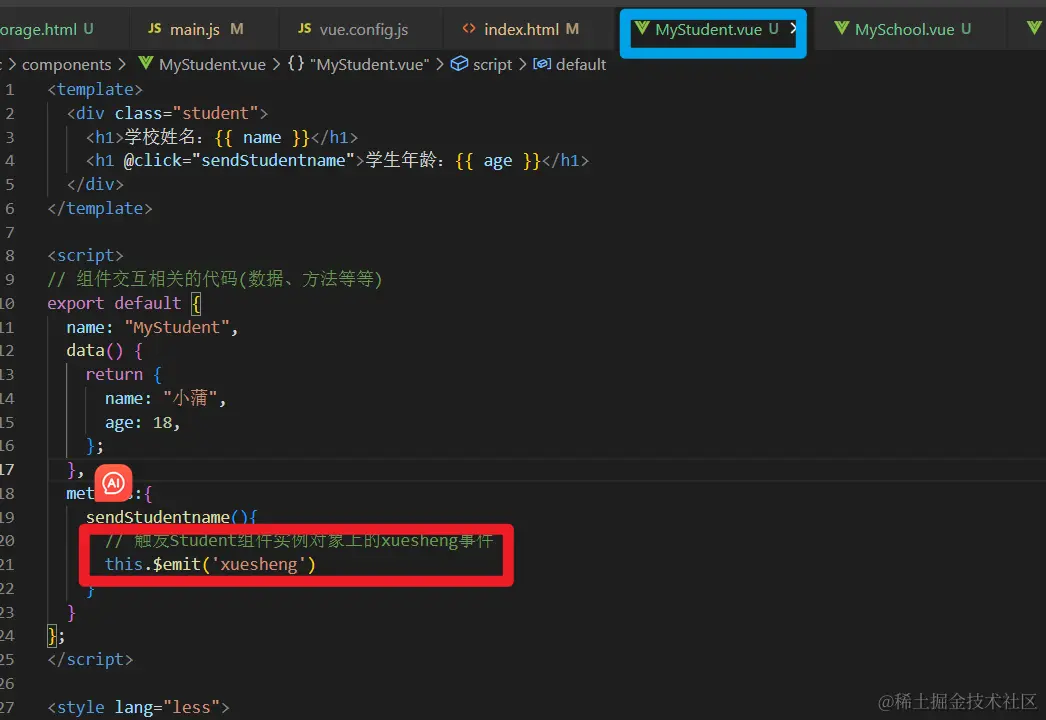Switch to the index.html tab
Screen dimensions: 1046x720
click(520, 29)
